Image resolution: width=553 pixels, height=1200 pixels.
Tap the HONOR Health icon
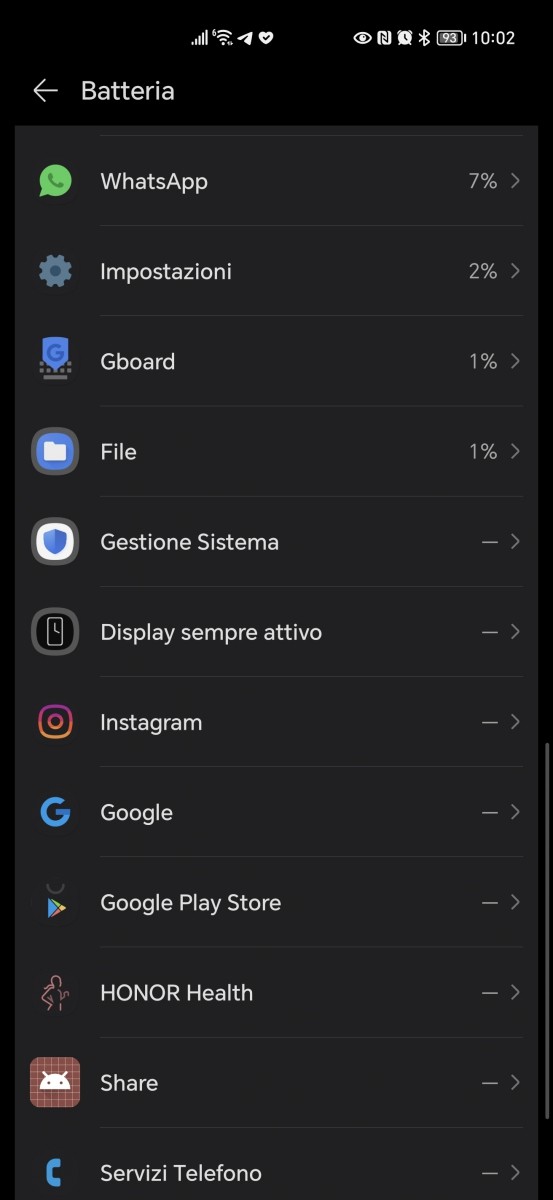(55, 992)
